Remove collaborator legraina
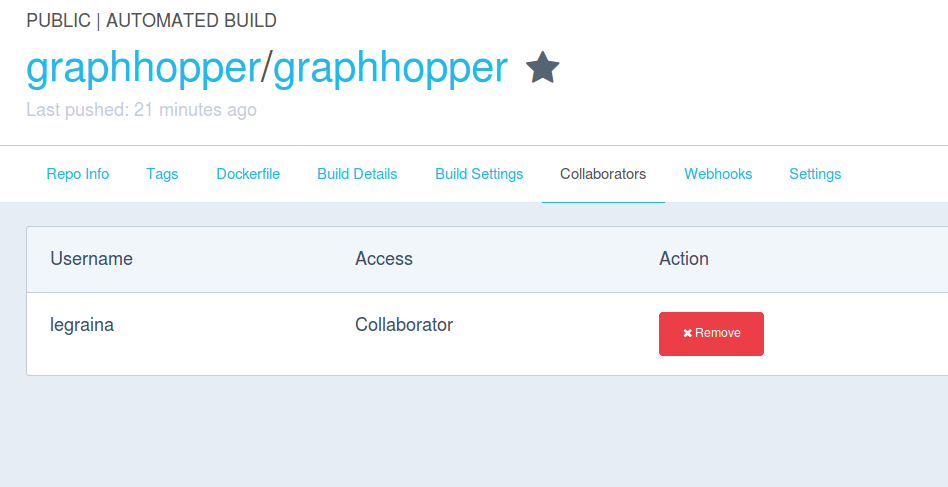Image resolution: width=948 pixels, height=487 pixels. coord(711,334)
